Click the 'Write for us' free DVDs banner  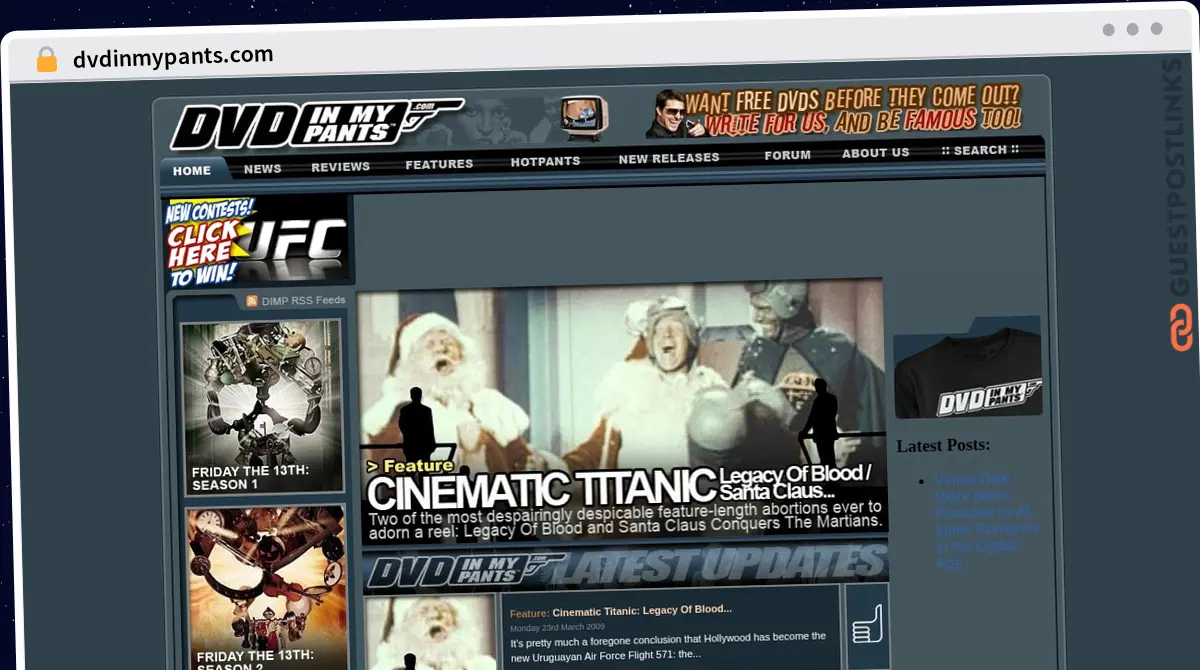click(834, 110)
